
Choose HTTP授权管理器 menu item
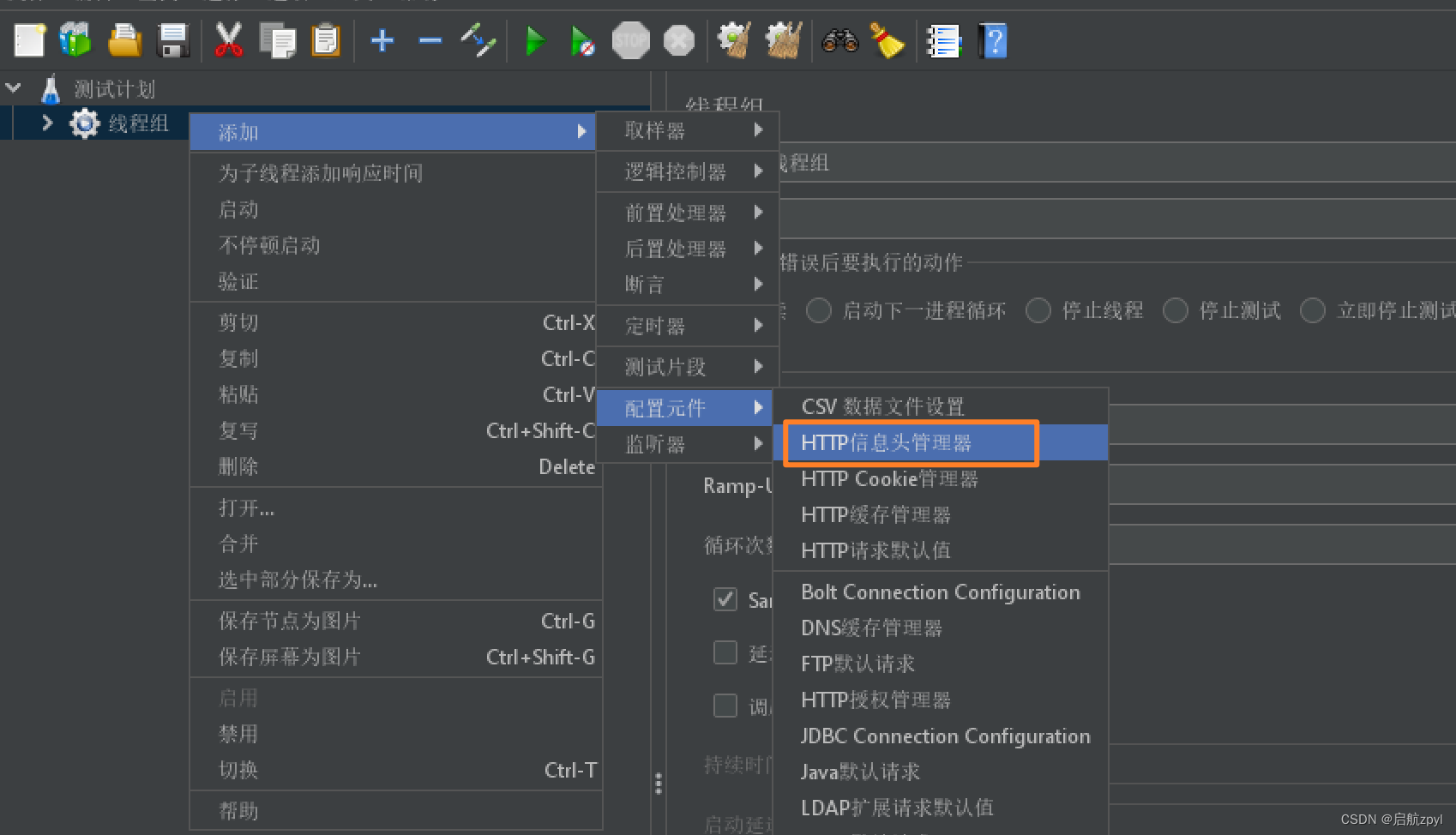pos(941,700)
